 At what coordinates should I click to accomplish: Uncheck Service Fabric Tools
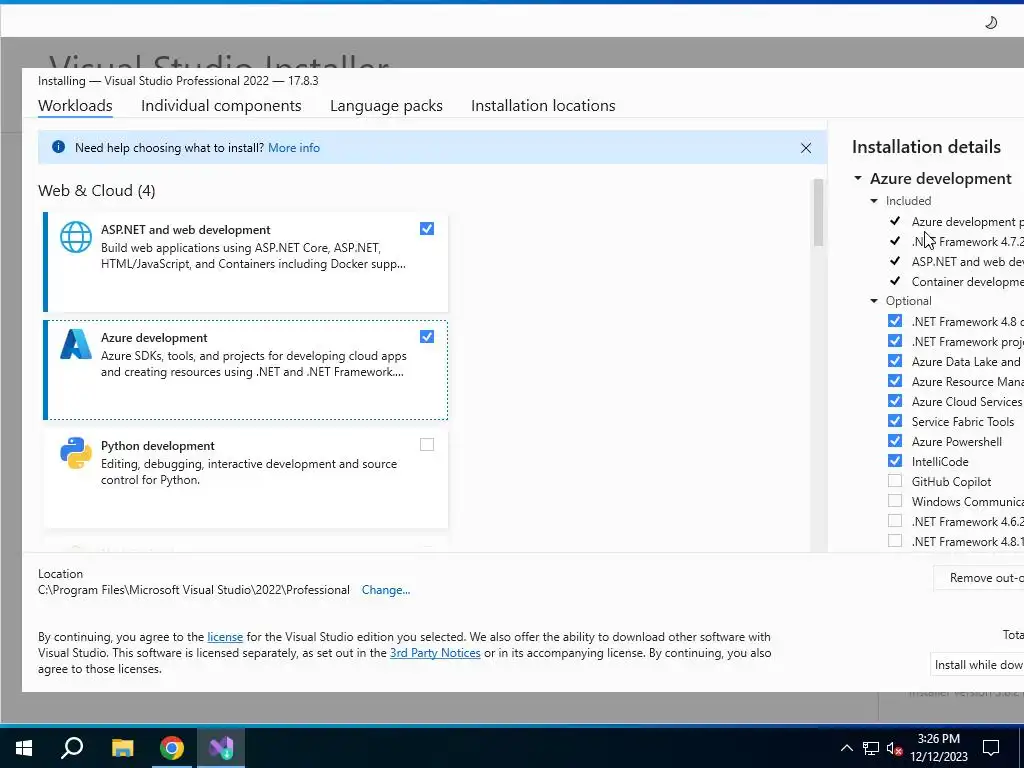tap(895, 421)
